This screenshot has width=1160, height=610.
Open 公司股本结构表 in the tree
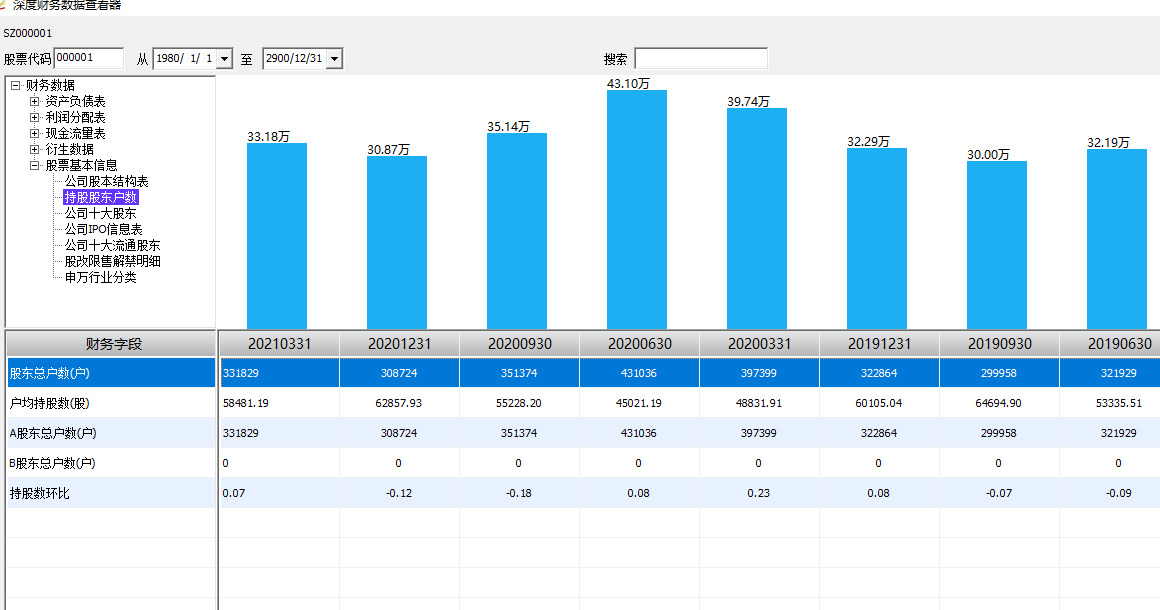click(107, 182)
